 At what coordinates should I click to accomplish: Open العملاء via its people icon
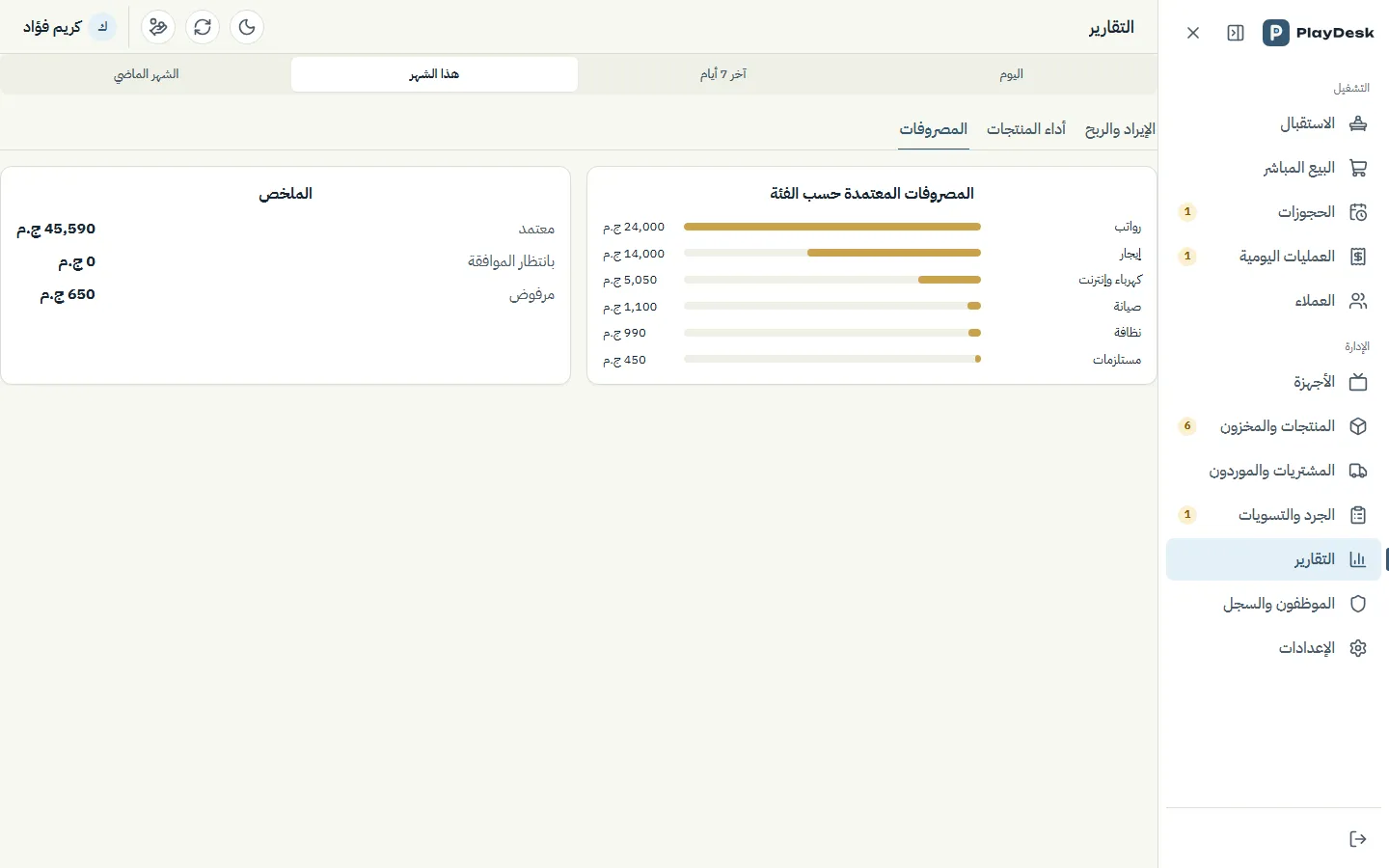pos(1358,301)
